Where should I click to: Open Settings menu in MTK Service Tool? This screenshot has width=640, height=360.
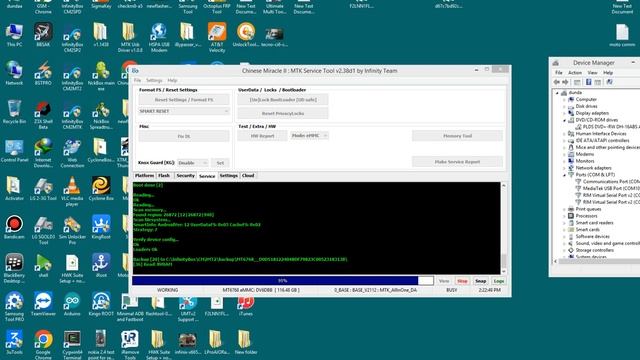pos(154,80)
